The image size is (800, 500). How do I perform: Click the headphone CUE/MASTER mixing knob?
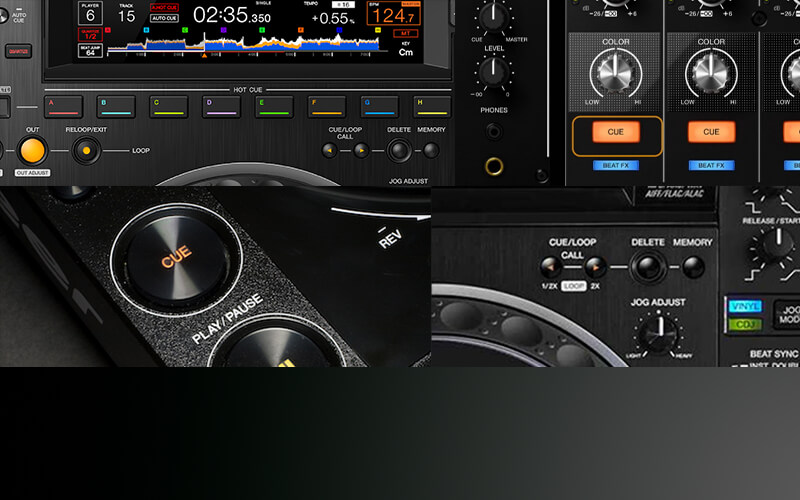coord(493,17)
